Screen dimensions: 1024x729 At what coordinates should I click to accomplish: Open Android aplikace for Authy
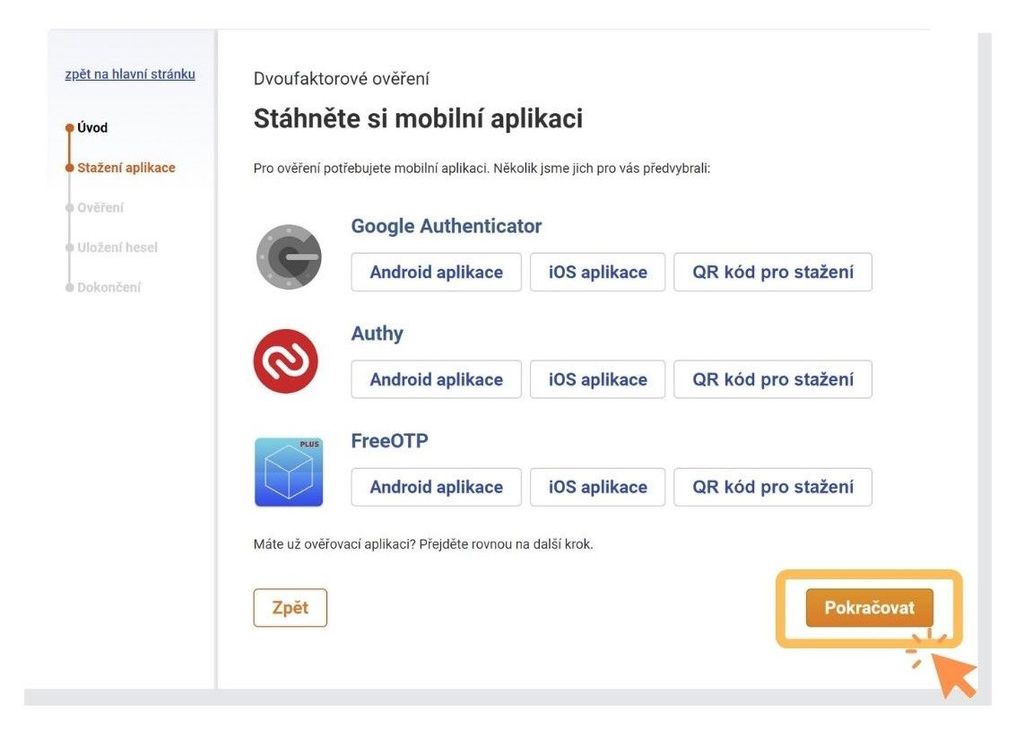click(x=436, y=380)
